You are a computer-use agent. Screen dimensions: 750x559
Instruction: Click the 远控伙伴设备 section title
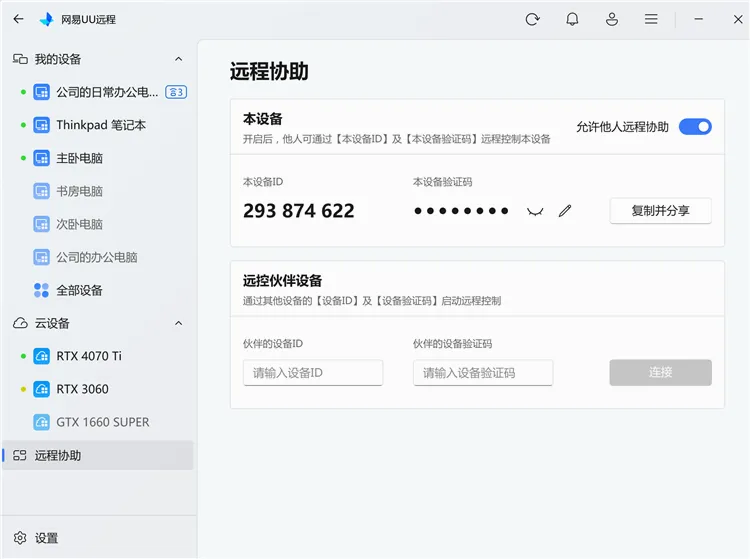pyautogui.click(x=282, y=281)
